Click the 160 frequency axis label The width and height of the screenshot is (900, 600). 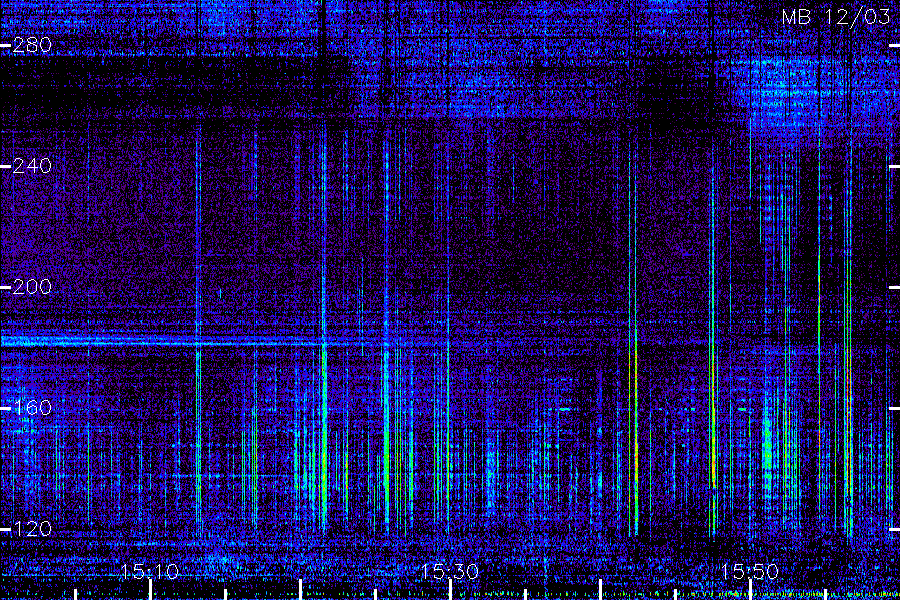32,408
